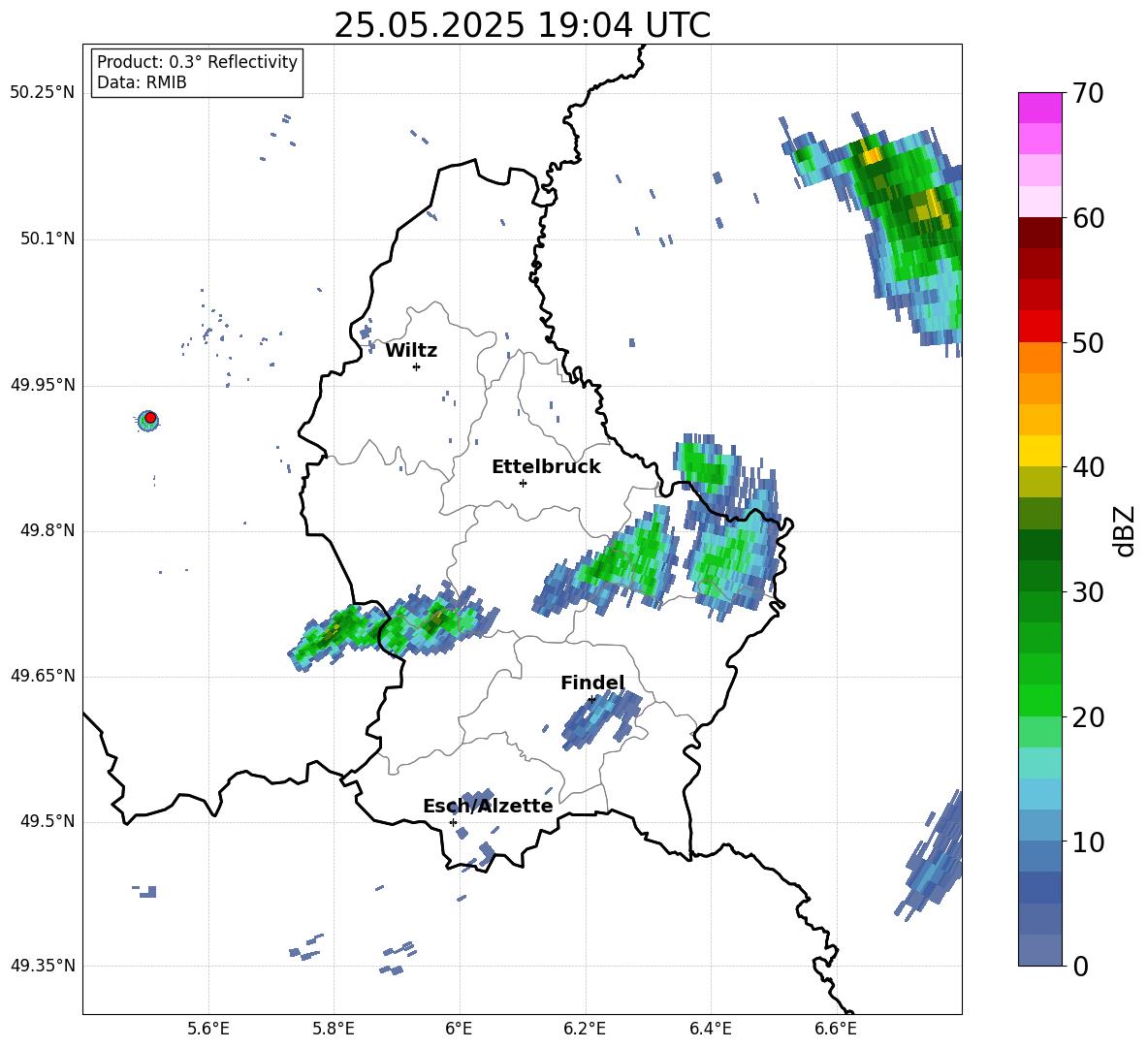The height and width of the screenshot is (1048, 1148).
Task: Click the colorbar tick label 70
Action: pos(1088,94)
